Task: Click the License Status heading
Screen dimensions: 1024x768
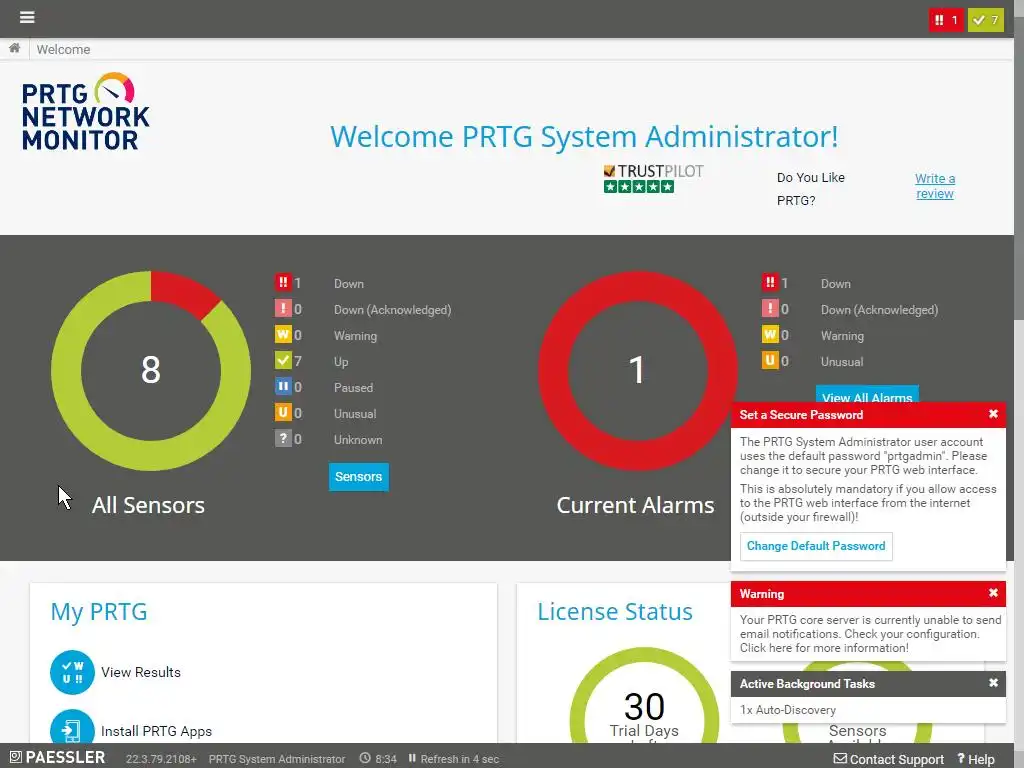Action: (615, 612)
